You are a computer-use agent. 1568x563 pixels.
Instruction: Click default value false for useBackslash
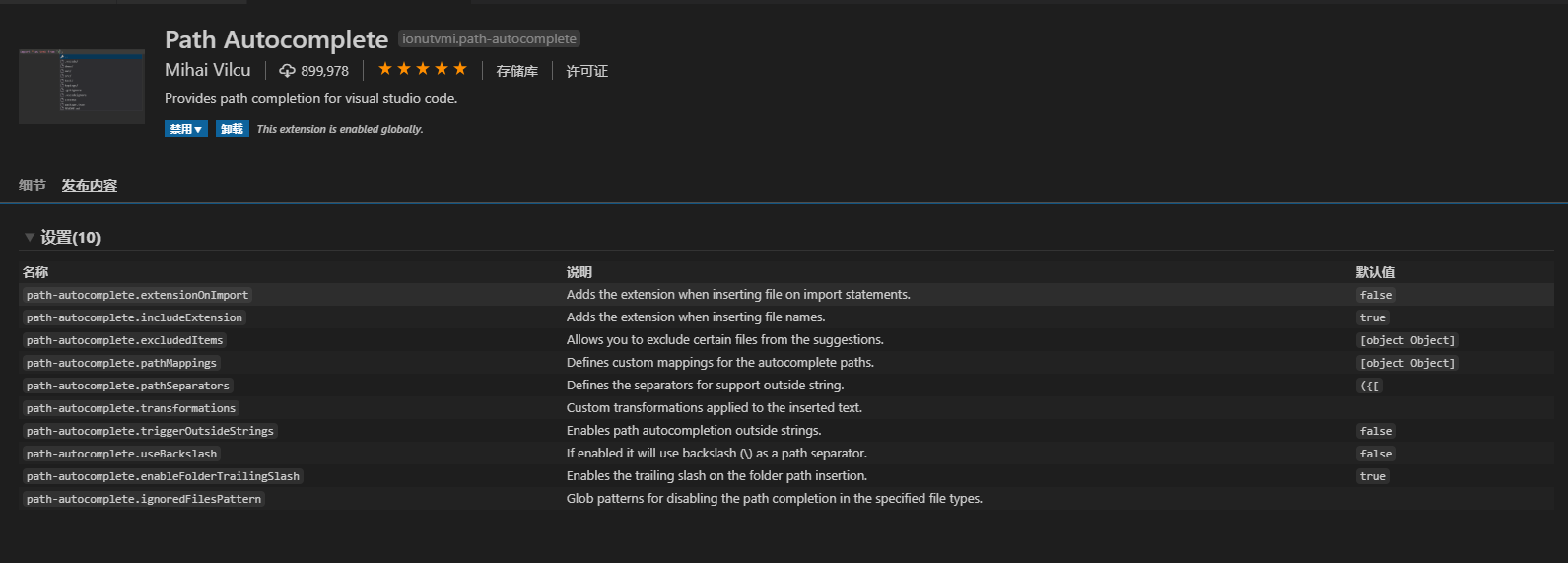(1376, 454)
